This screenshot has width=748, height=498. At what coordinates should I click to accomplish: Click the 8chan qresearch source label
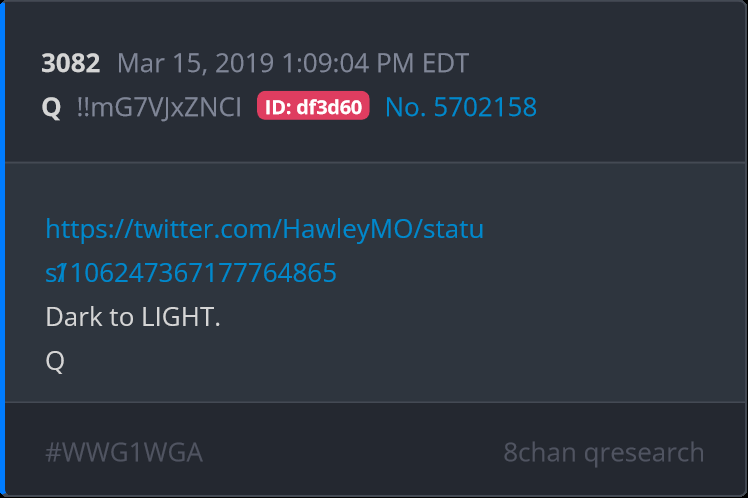[604, 453]
